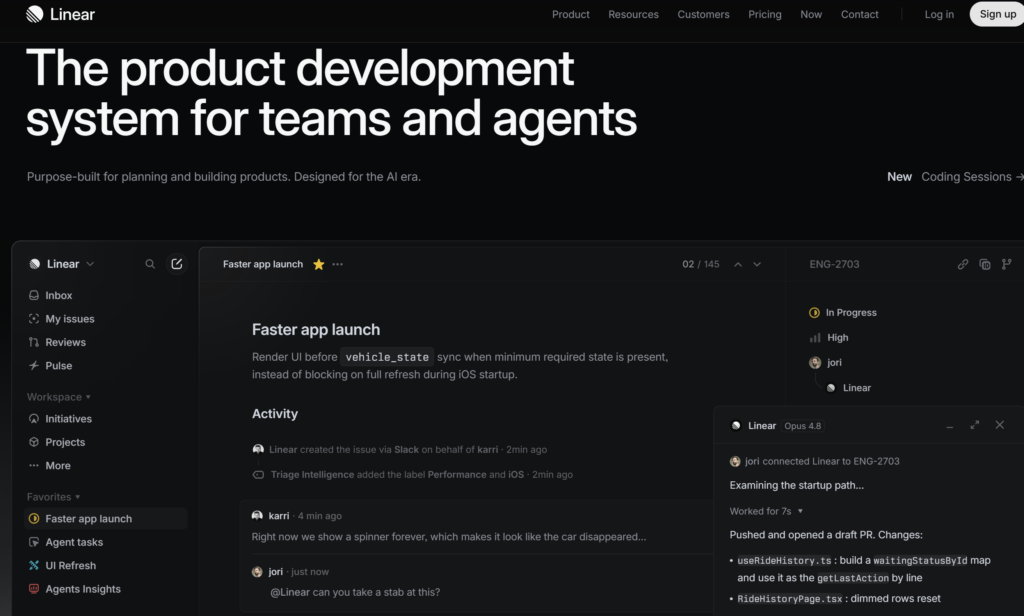
Task: Collapse the Workspace section
Action: [59, 397]
